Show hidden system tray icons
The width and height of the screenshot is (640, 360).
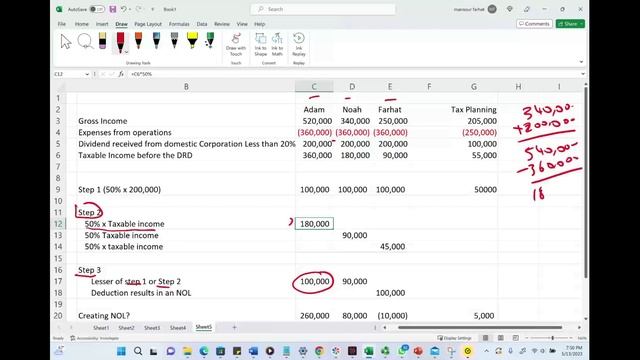coord(487,351)
